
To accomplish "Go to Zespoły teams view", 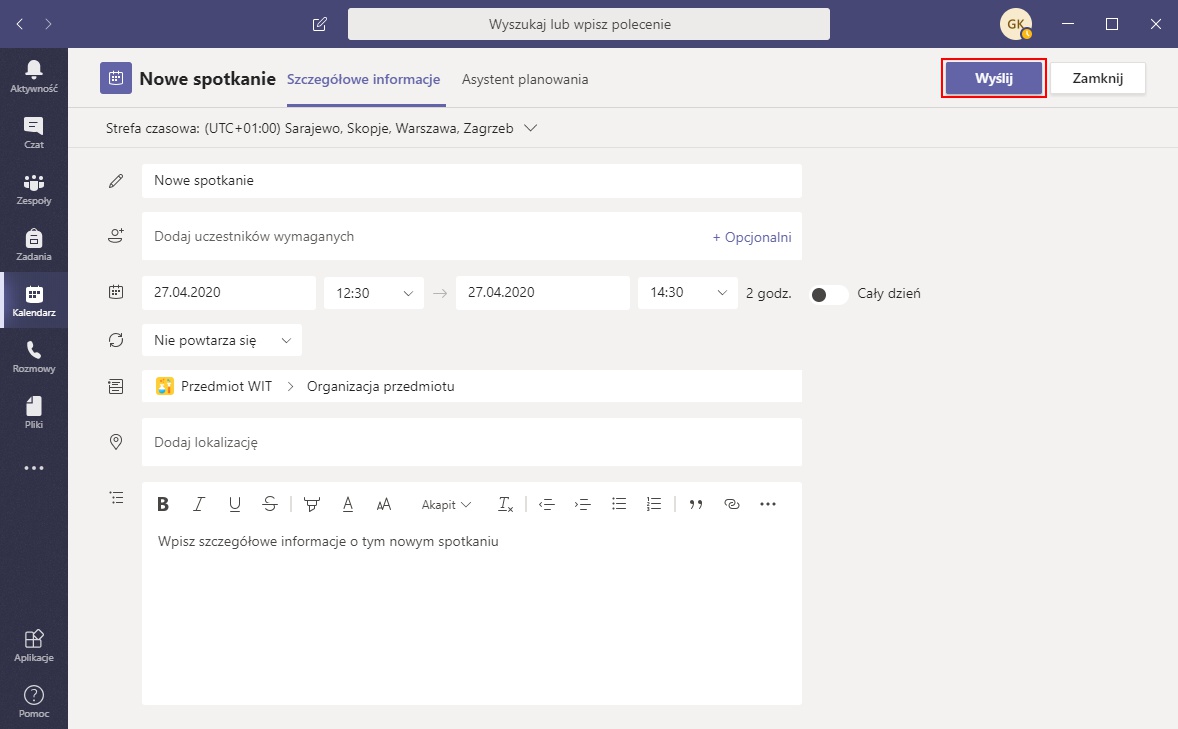I will [x=34, y=189].
